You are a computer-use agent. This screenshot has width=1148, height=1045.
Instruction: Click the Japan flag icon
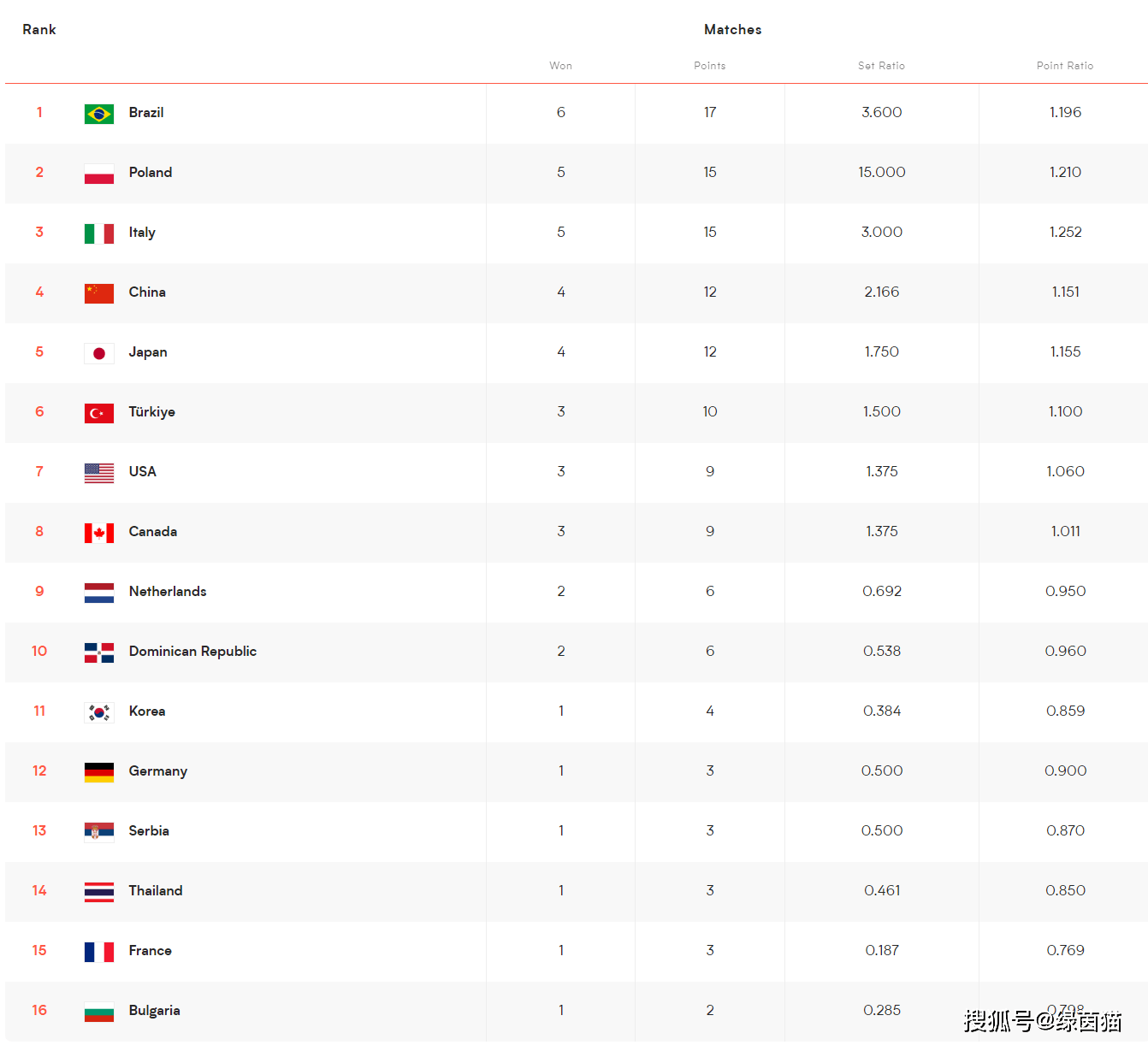pyautogui.click(x=99, y=353)
